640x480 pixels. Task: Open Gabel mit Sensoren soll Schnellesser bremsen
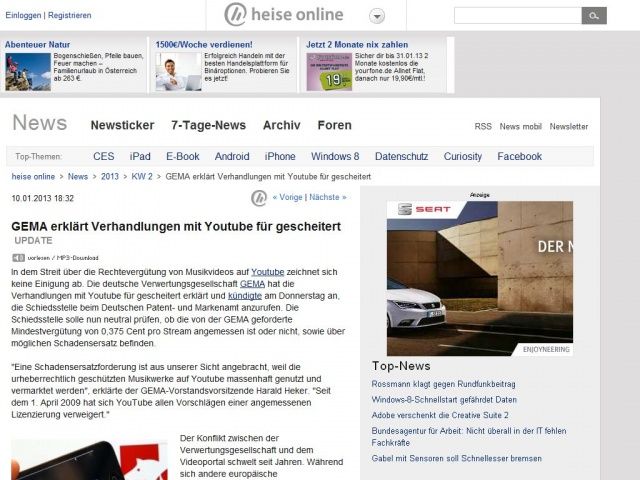[x=457, y=458]
